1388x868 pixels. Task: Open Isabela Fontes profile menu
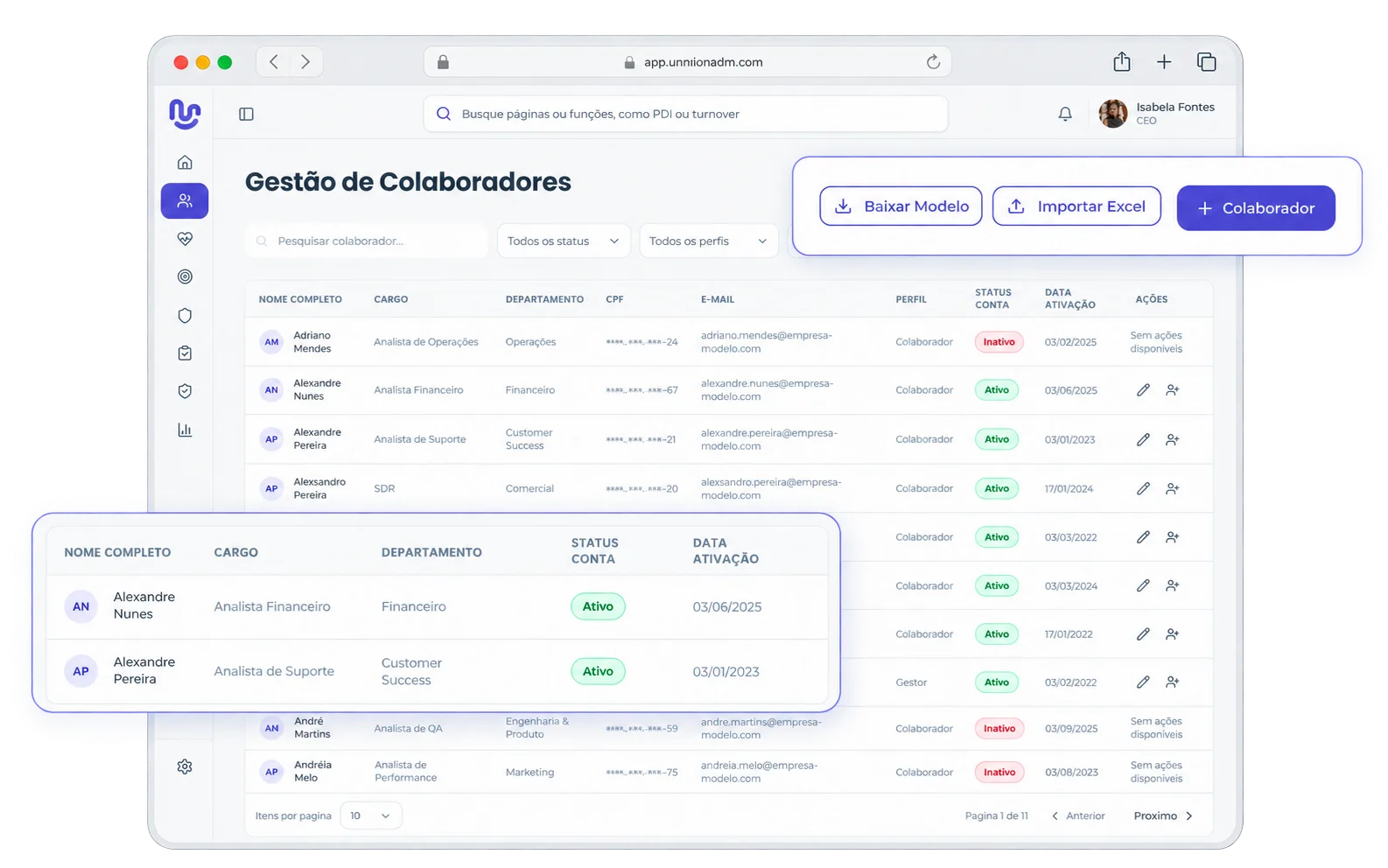[1157, 114]
